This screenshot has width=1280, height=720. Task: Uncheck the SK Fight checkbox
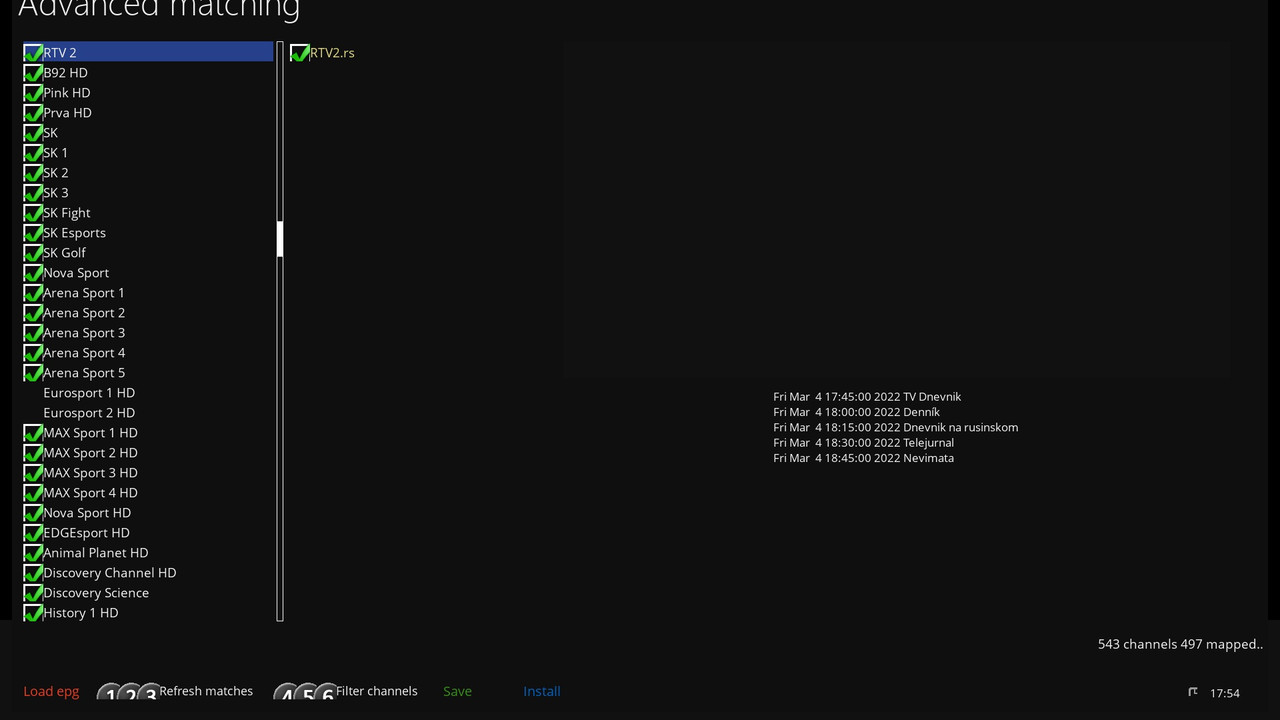pos(33,212)
